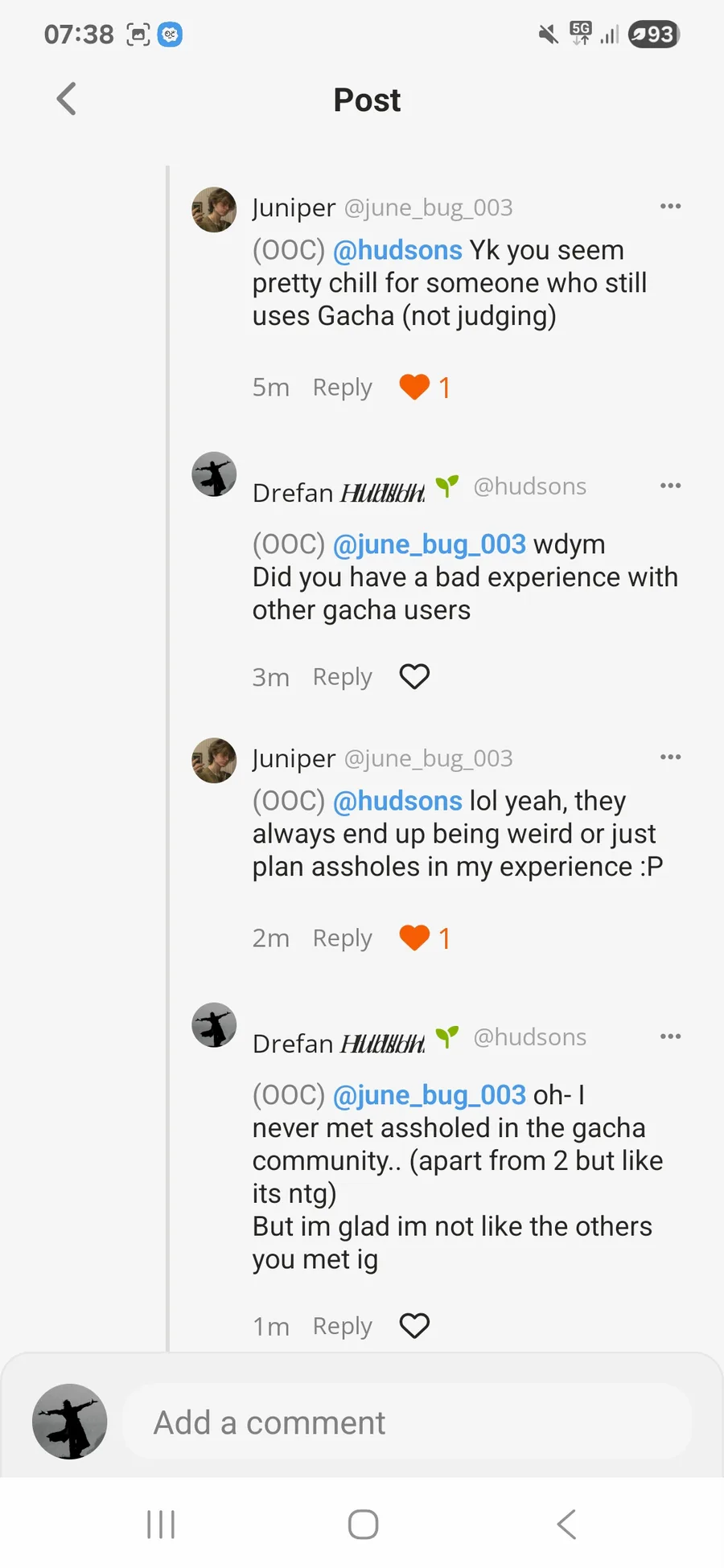Tap the @hudsons mention in Juniper's first comment
This screenshot has width=724, height=1568.
[397, 250]
